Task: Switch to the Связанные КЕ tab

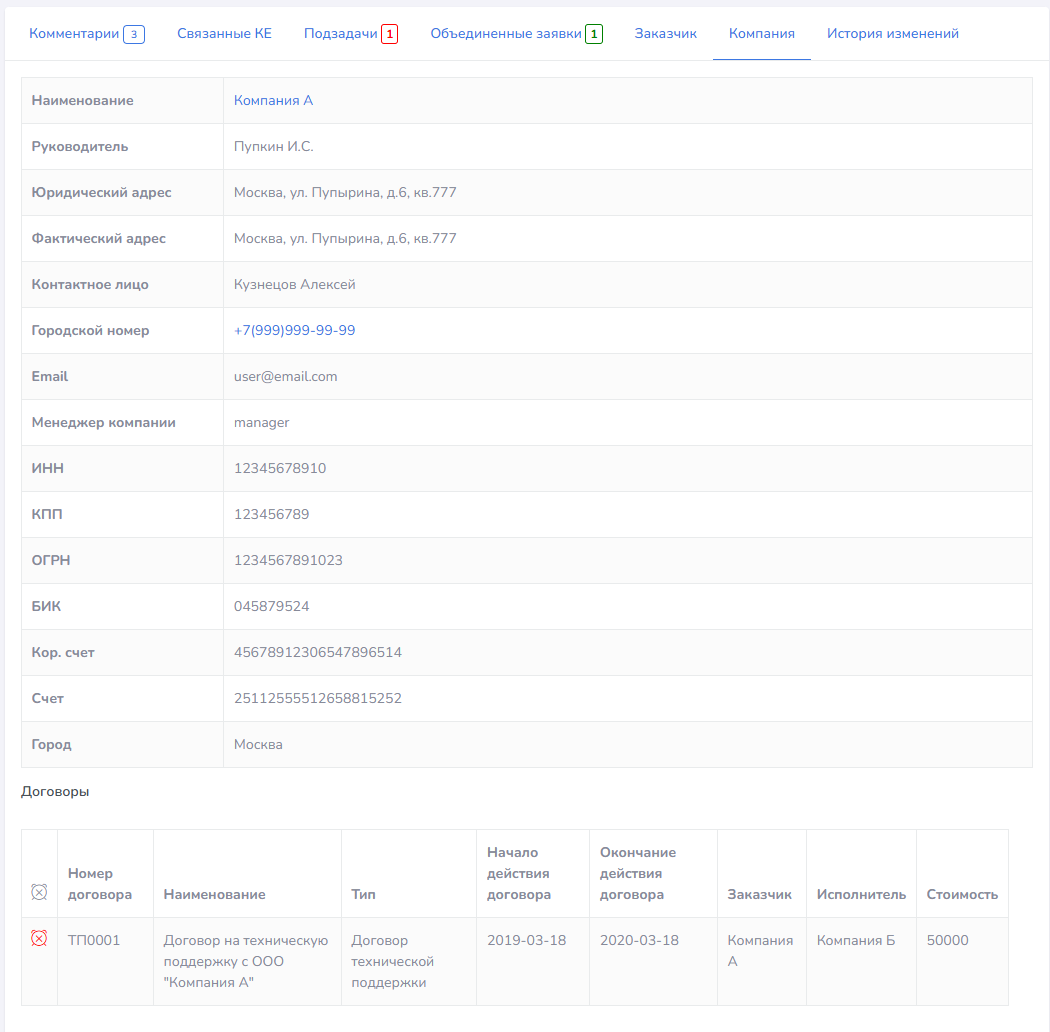Action: click(x=224, y=34)
